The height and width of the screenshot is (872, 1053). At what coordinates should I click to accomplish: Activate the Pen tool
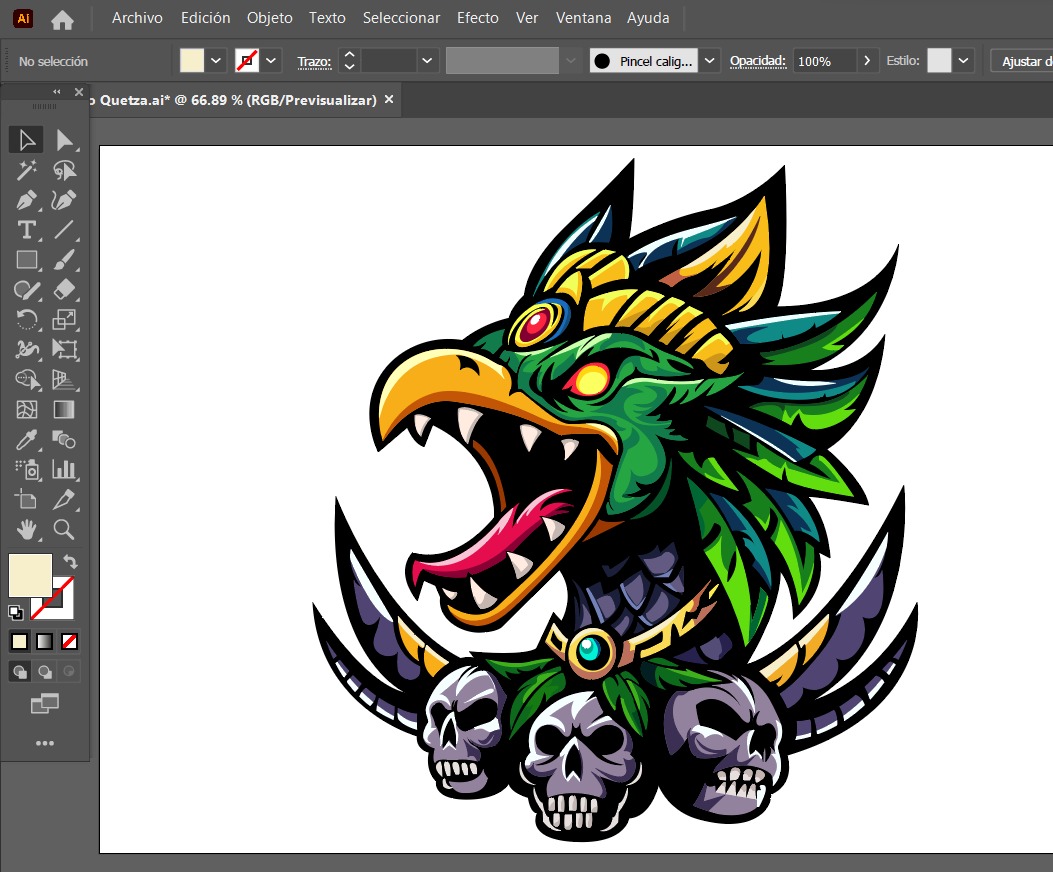(29, 200)
